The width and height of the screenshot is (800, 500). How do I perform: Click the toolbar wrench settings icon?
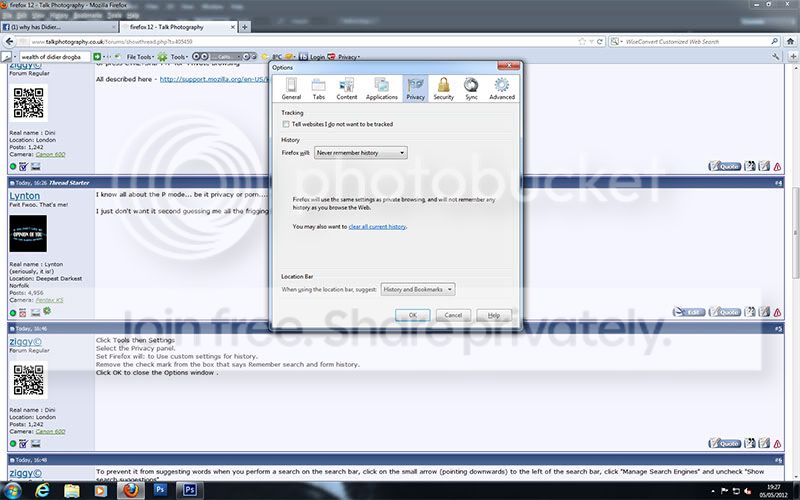[776, 57]
